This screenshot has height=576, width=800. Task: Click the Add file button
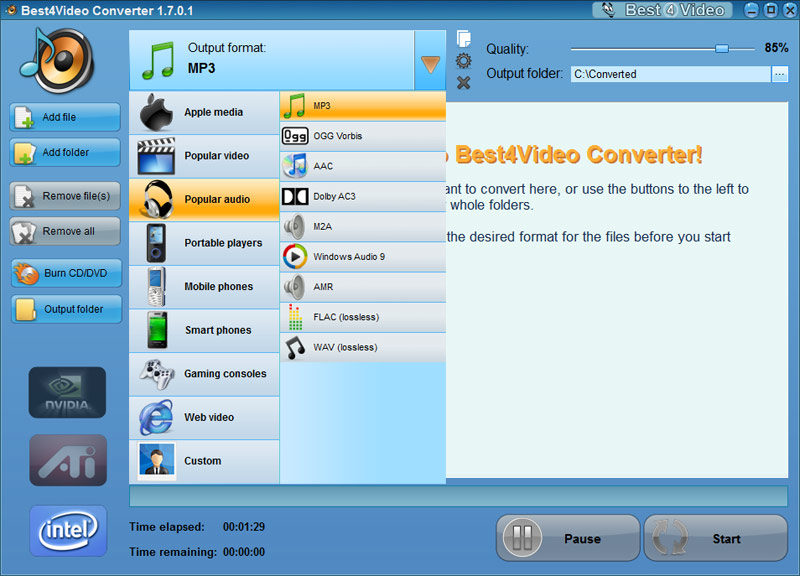(65, 117)
